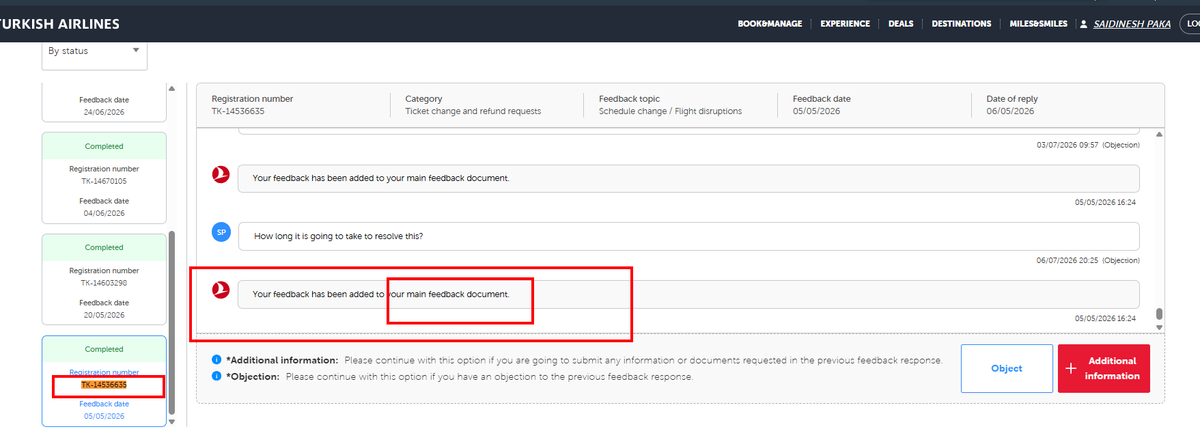The image size is (1200, 442).
Task: Open the MILES&SMILES menu
Action: pos(1038,24)
